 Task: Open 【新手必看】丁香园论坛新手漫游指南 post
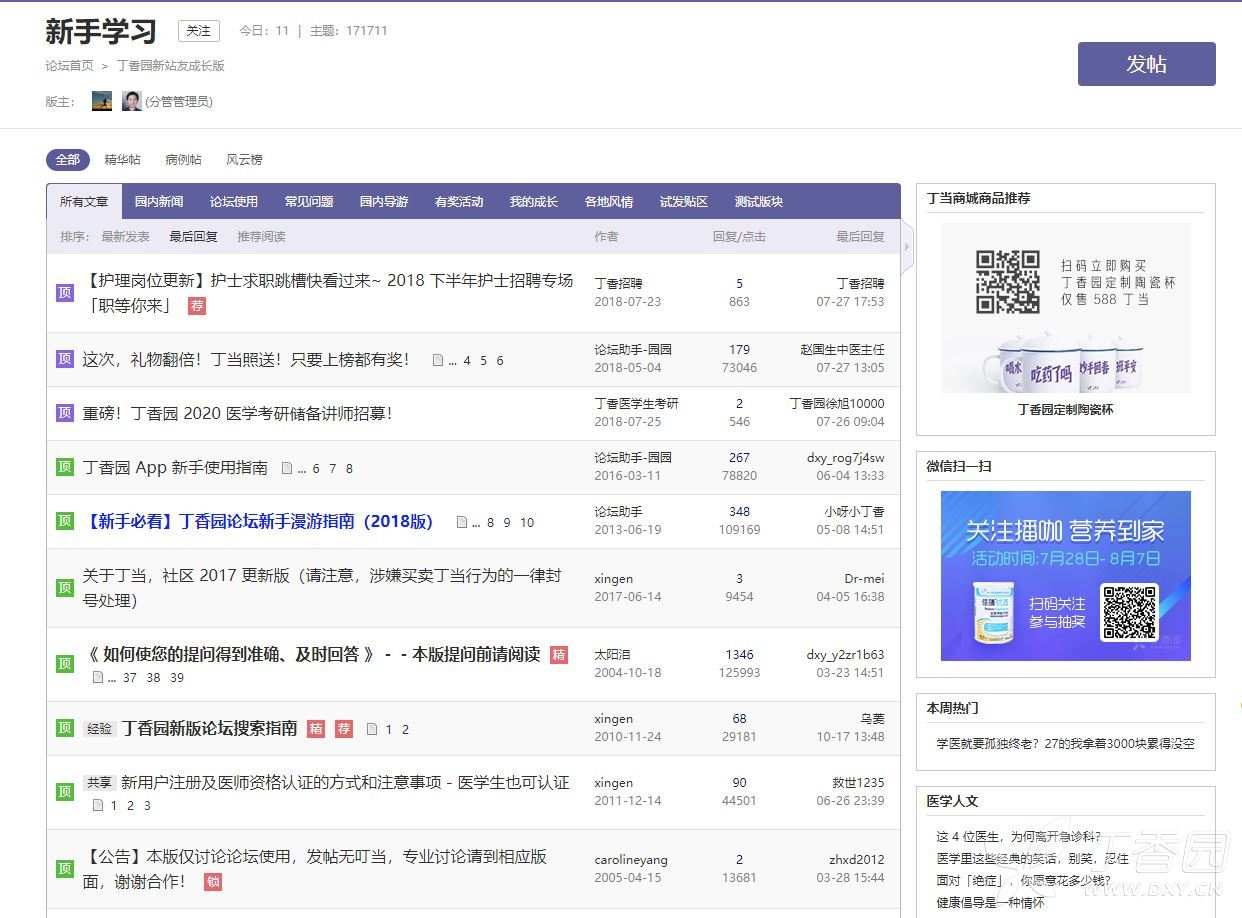tap(259, 521)
